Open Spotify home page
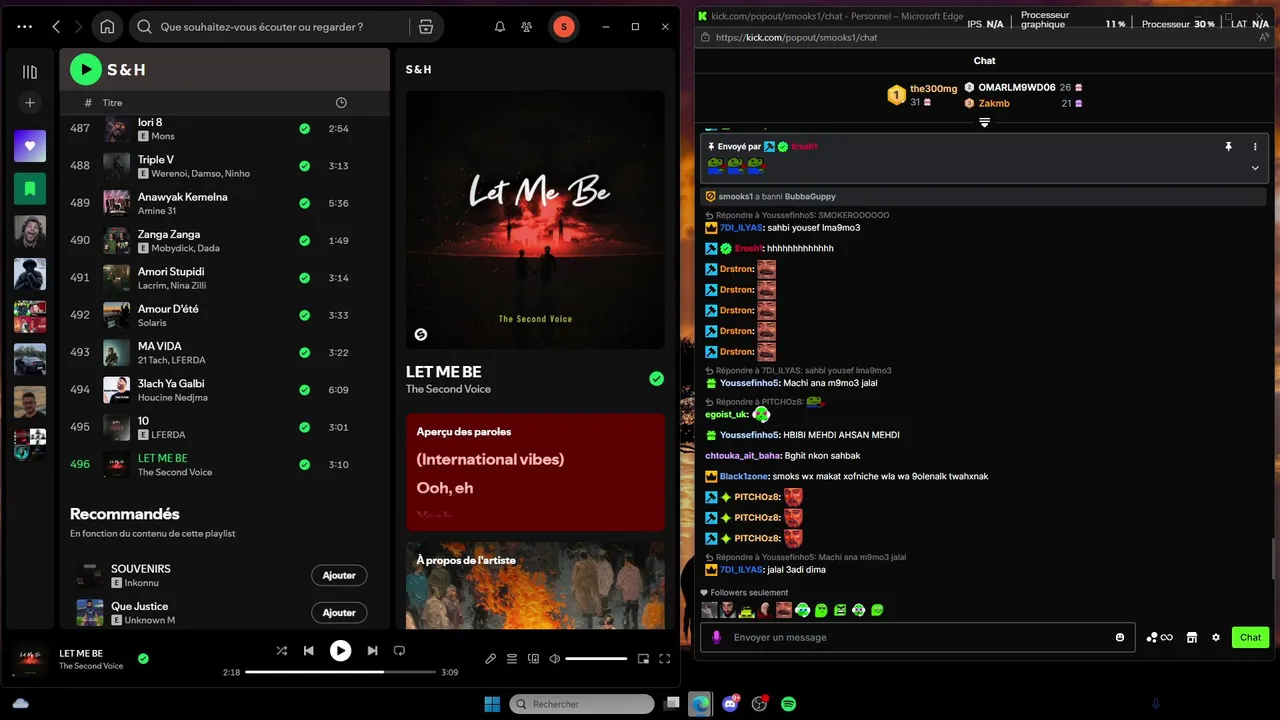Screen dimensions: 1280x720 point(107,27)
